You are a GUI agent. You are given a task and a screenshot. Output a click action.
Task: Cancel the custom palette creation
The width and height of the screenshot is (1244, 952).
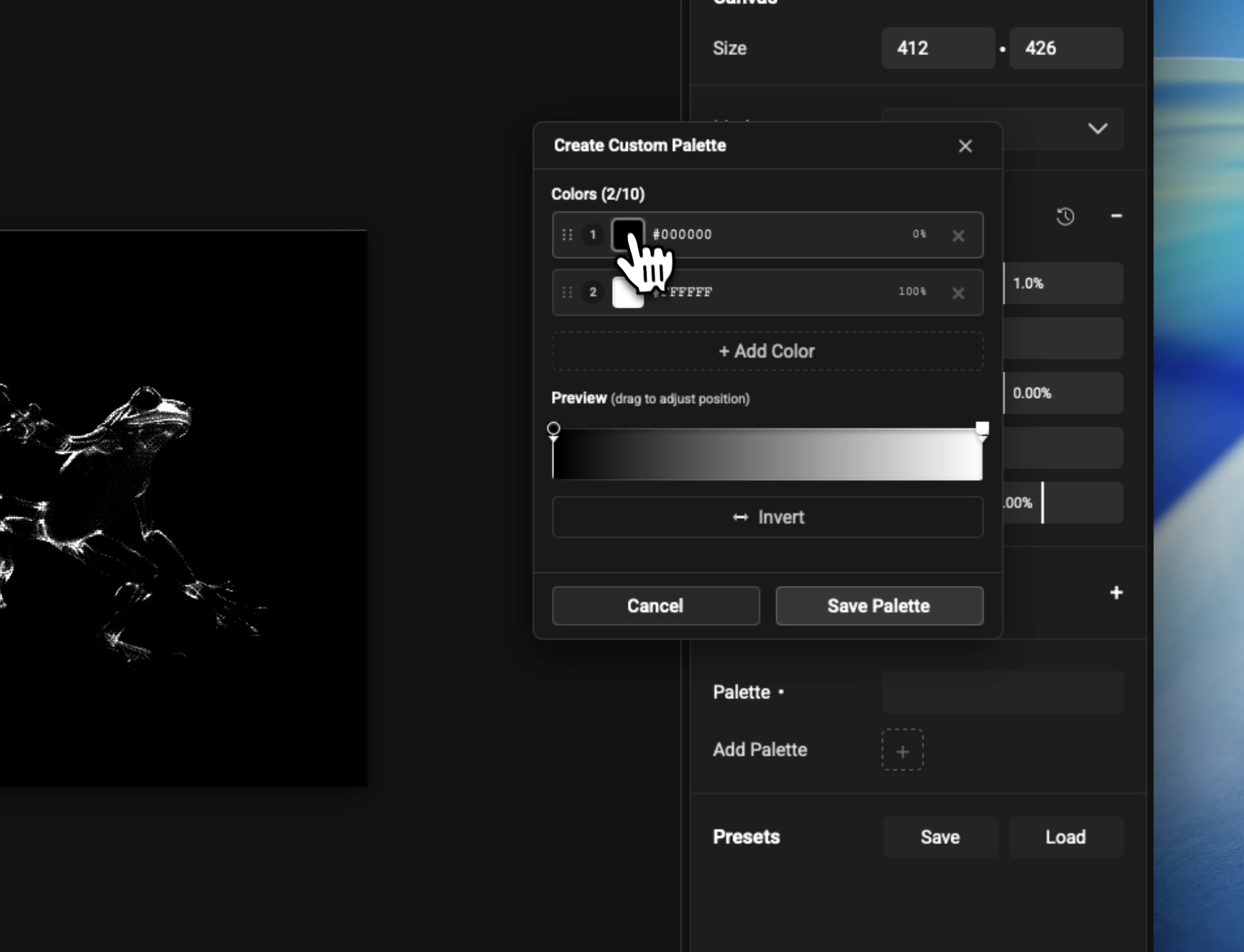655,606
